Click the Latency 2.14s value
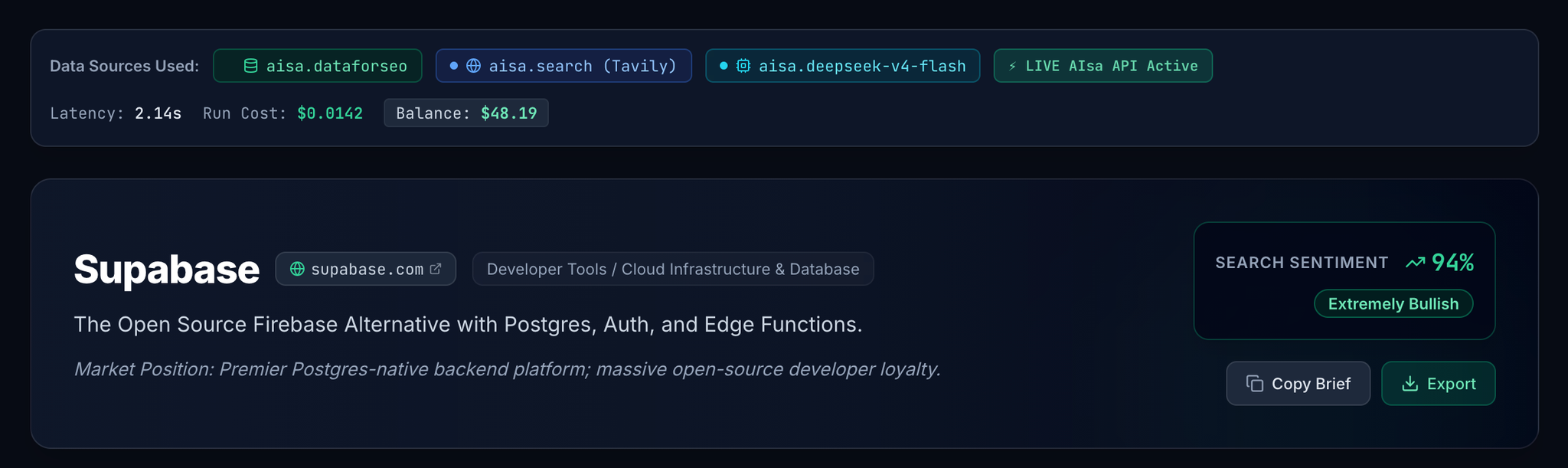The image size is (1568, 468). click(x=158, y=113)
